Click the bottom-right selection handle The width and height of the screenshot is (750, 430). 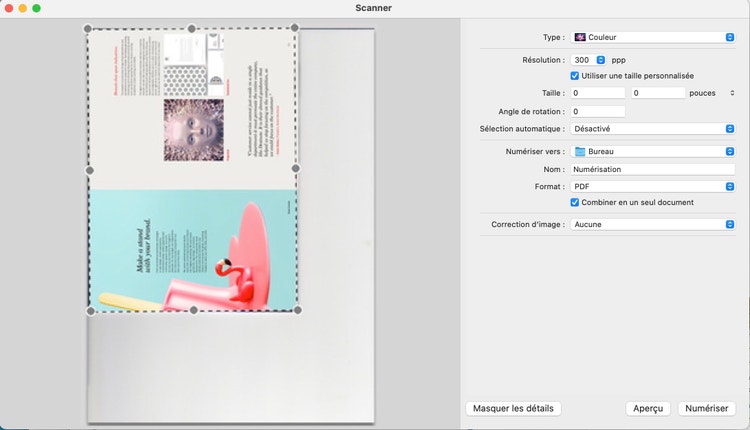click(298, 310)
